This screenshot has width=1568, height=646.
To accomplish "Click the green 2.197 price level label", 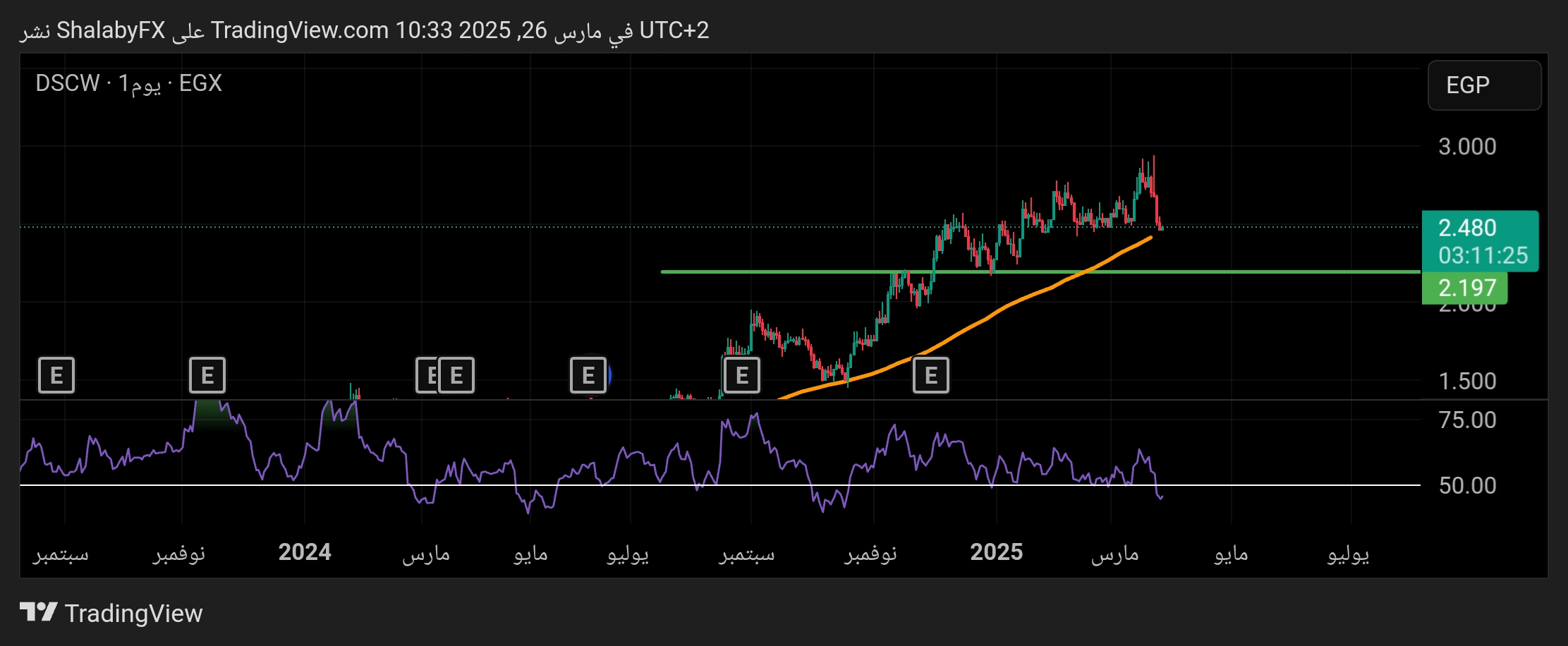I will [1466, 288].
